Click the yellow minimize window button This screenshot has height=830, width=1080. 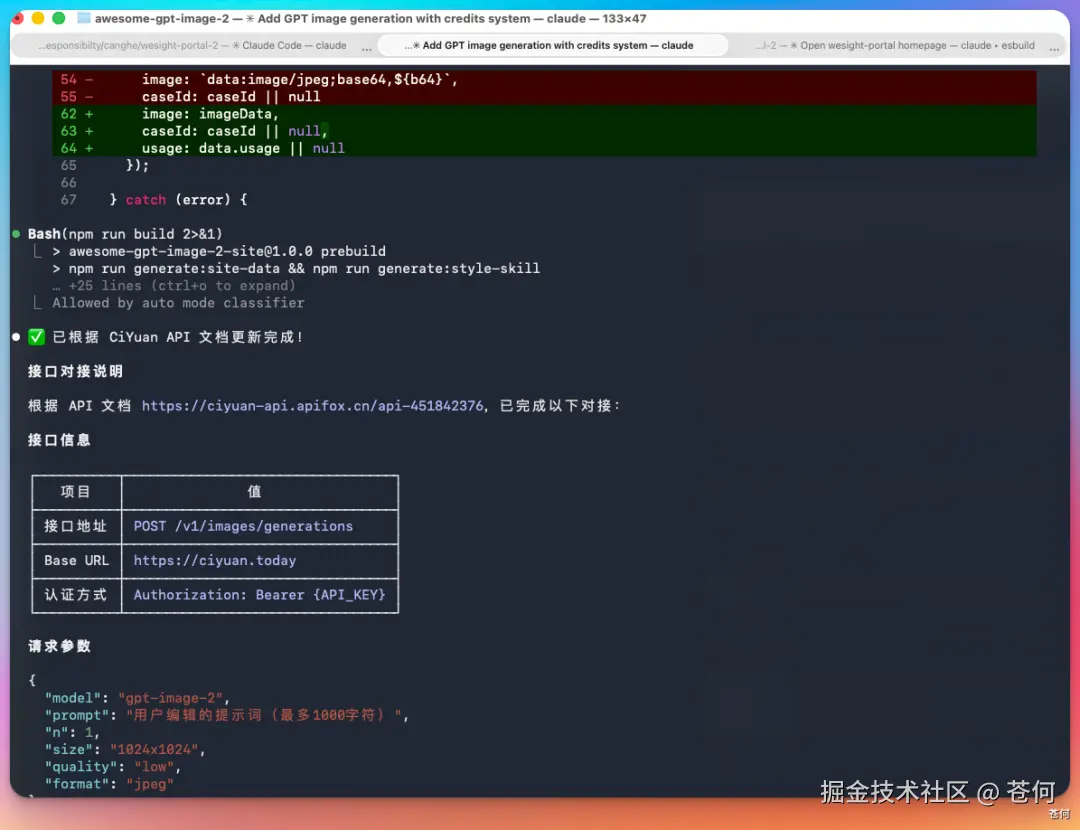point(38,19)
